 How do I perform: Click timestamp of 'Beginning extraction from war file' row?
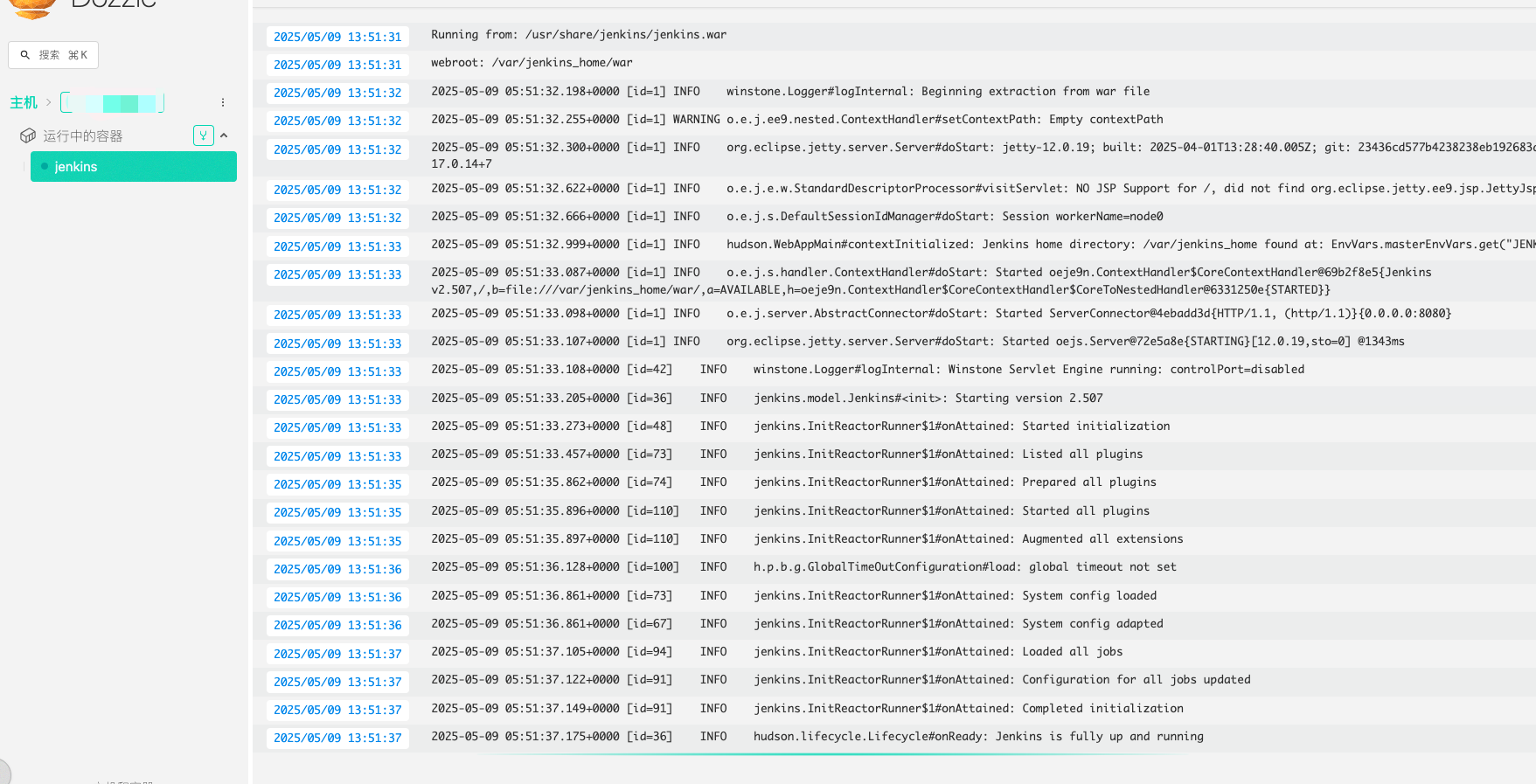pos(337,93)
